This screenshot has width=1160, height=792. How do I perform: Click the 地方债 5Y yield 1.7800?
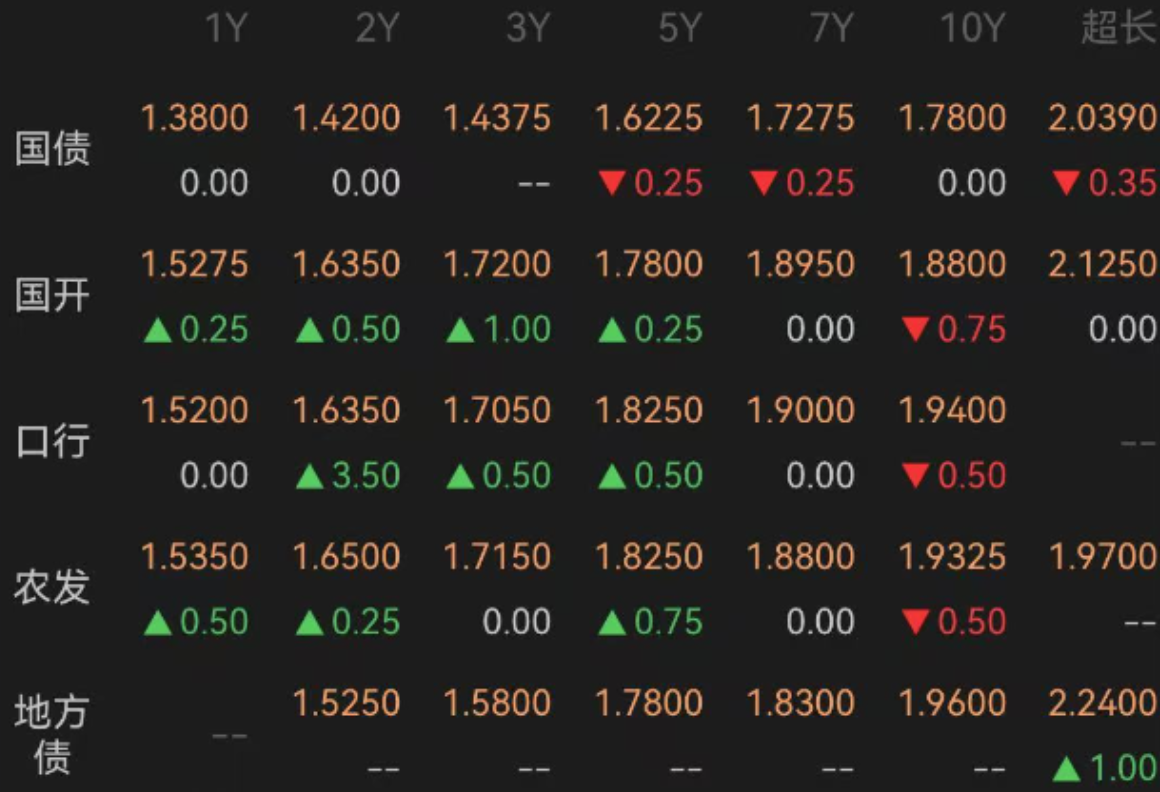[649, 703]
